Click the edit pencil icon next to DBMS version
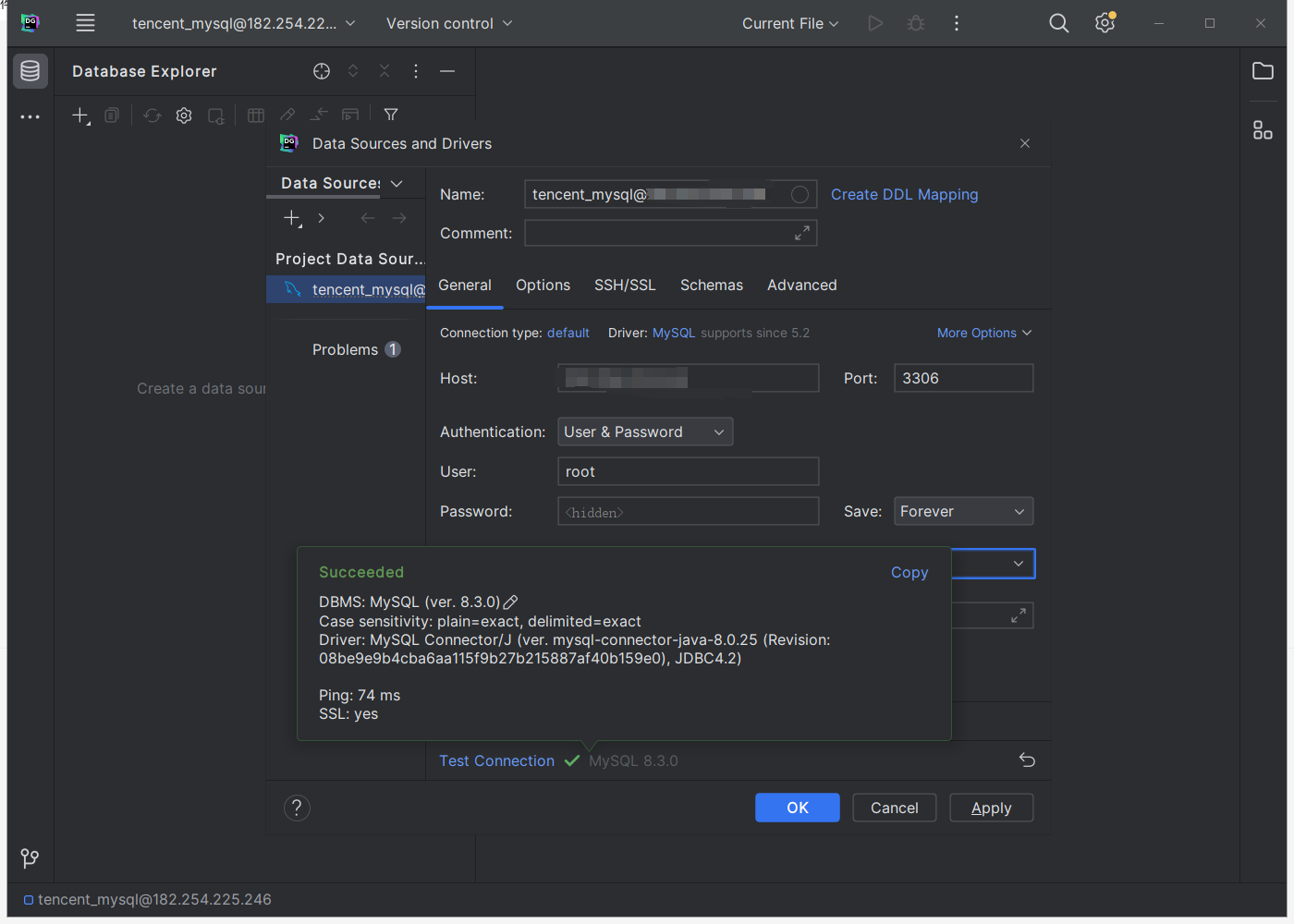The height and width of the screenshot is (924, 1294). pos(510,602)
